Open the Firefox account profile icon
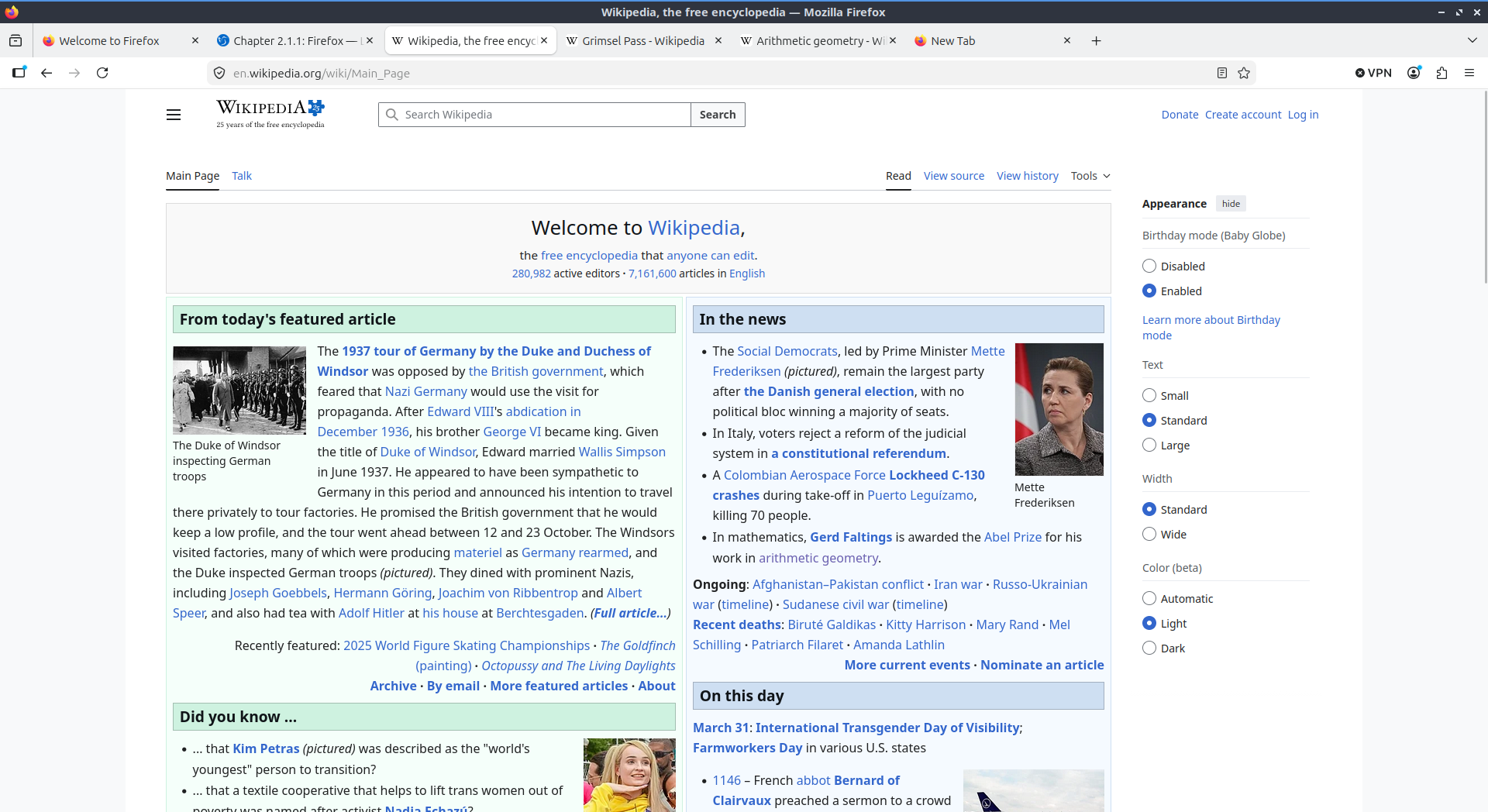This screenshot has width=1488, height=812. (x=1414, y=73)
